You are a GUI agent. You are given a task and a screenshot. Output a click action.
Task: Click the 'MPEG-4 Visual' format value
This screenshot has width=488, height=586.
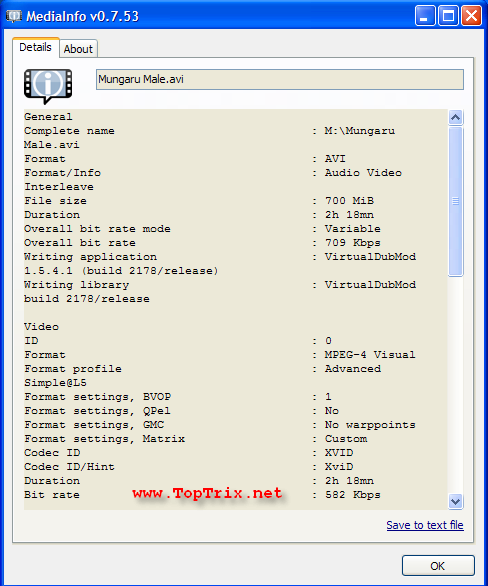coord(370,355)
